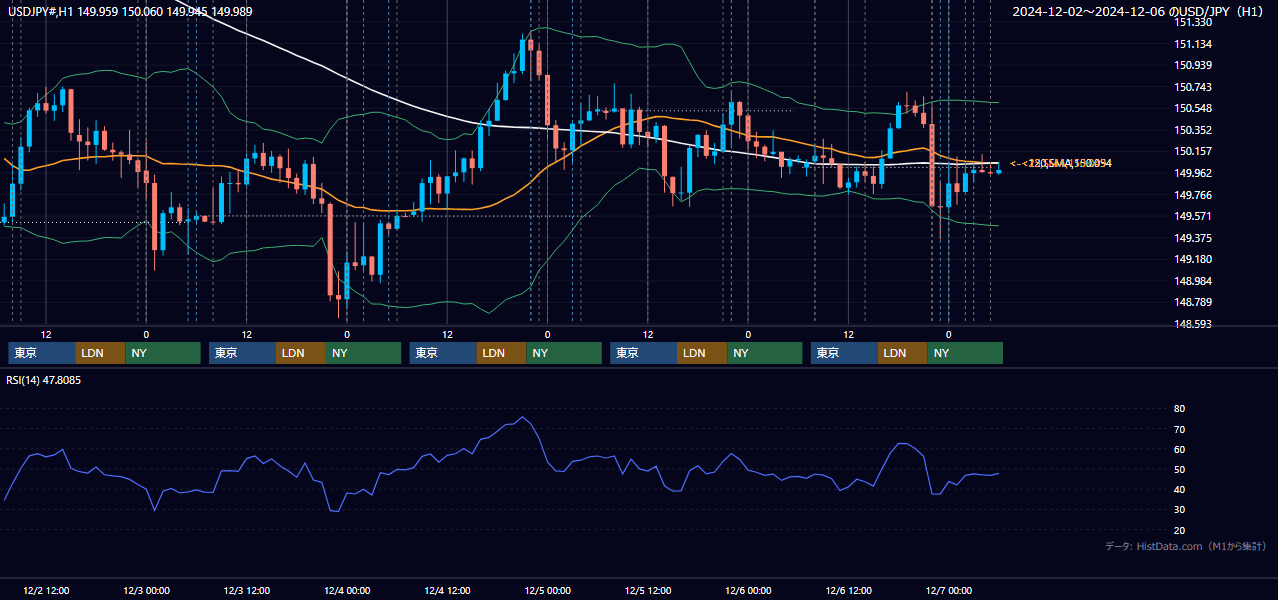Screen dimensions: 1278x600
Task: Click price axis value 149.766
Action: click(x=1193, y=195)
